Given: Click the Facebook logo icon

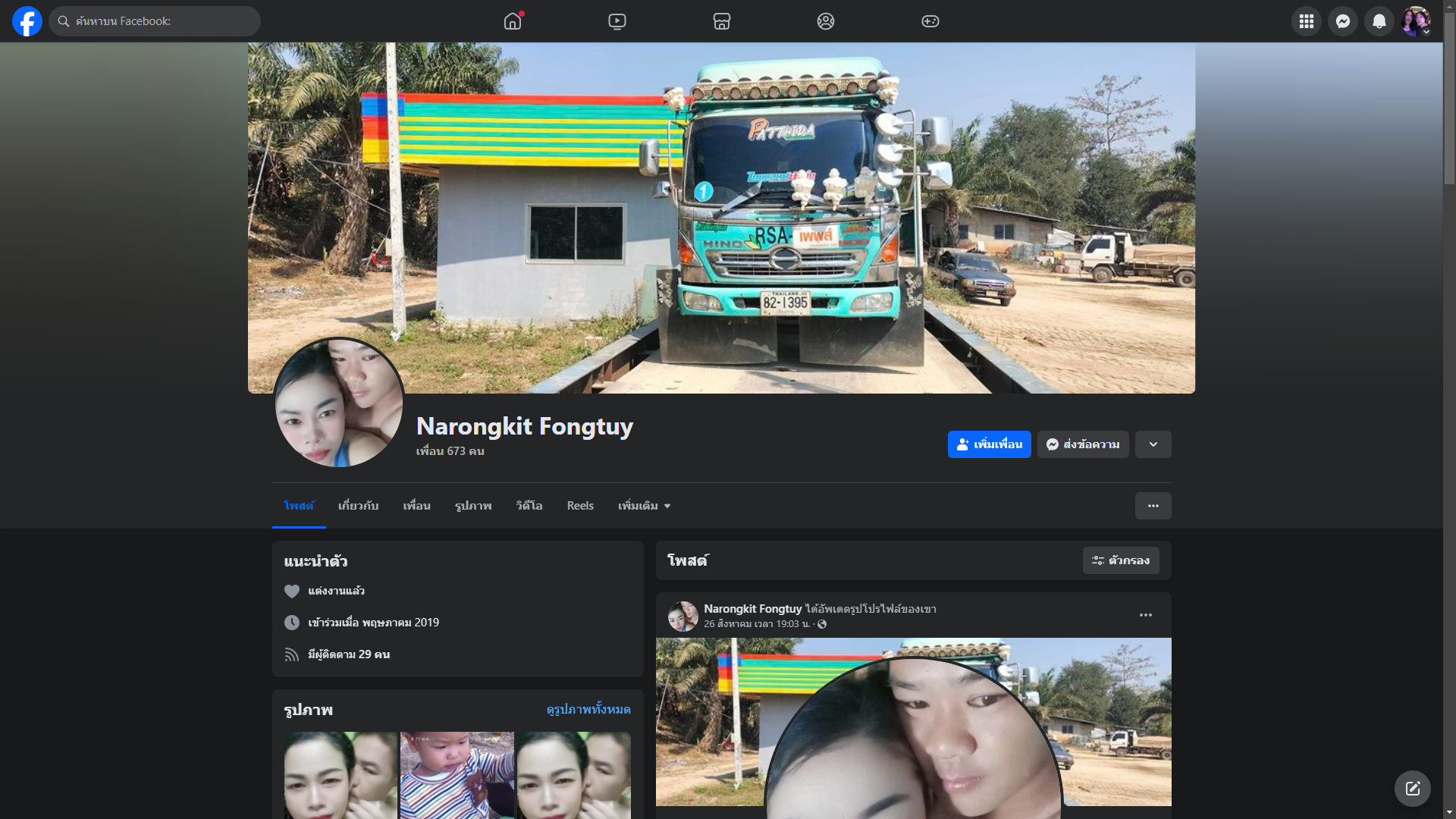Looking at the screenshot, I should coord(27,21).
